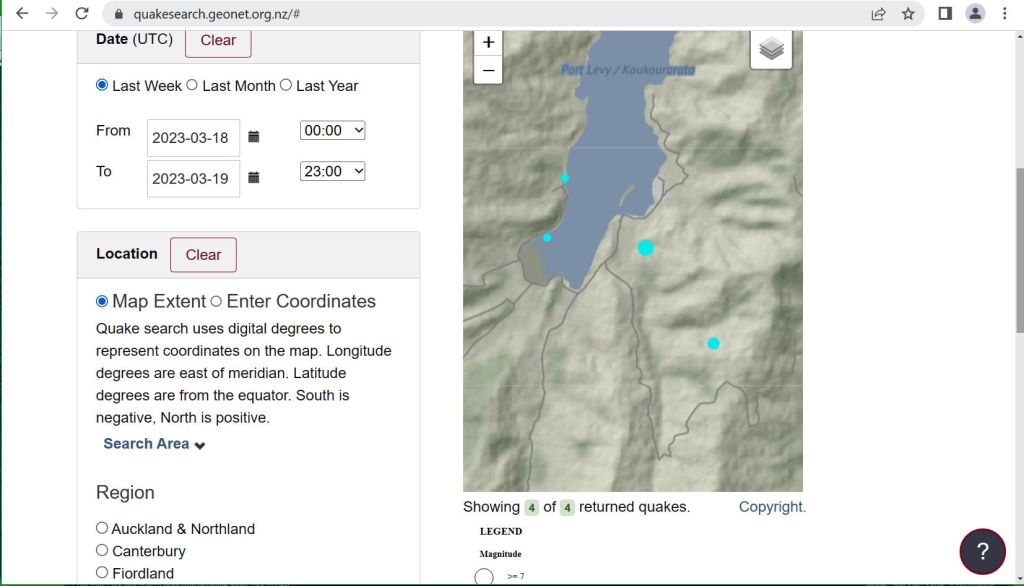Click the large cyan quake marker
The width and height of the screenshot is (1024, 586).
(x=646, y=247)
